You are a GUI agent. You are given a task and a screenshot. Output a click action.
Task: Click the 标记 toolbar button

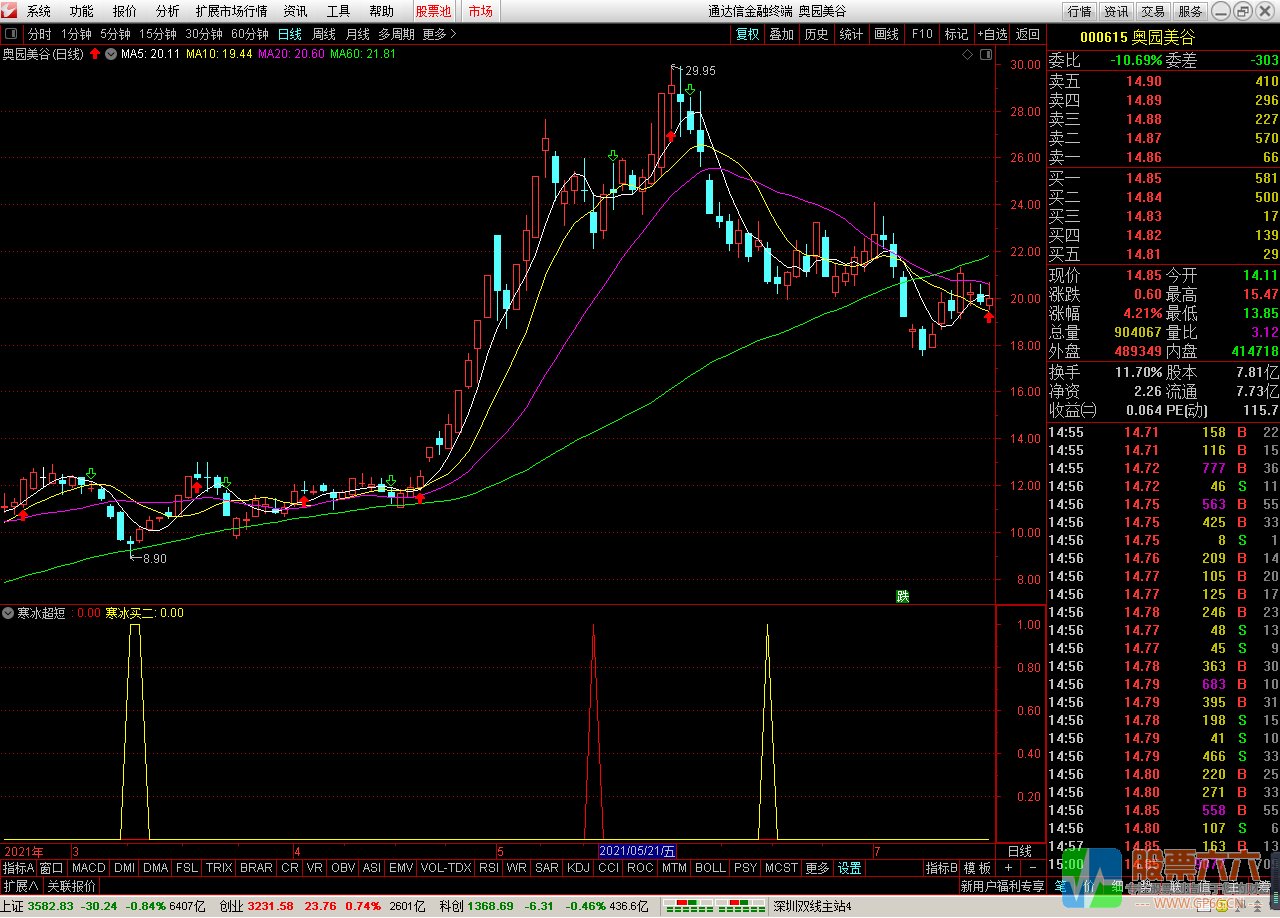[x=956, y=34]
